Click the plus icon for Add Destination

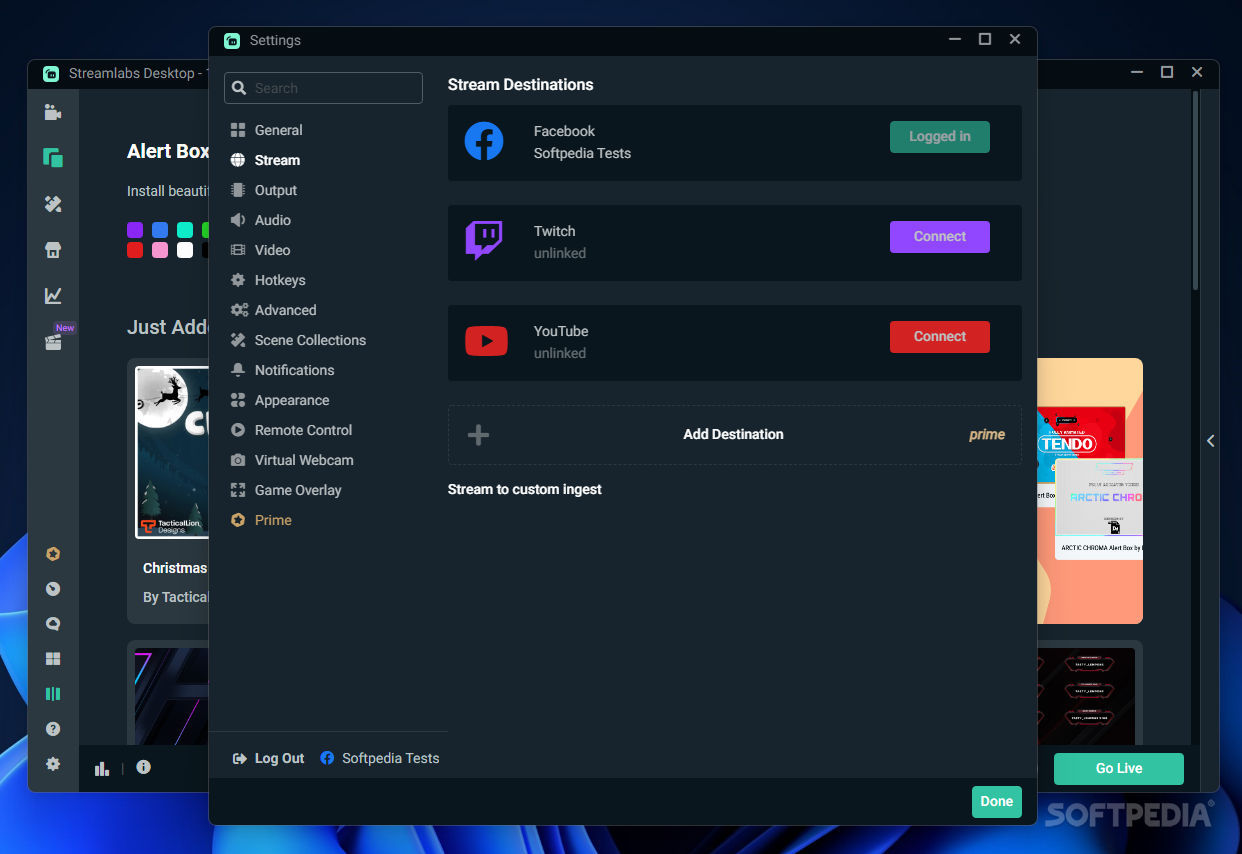pyautogui.click(x=479, y=435)
